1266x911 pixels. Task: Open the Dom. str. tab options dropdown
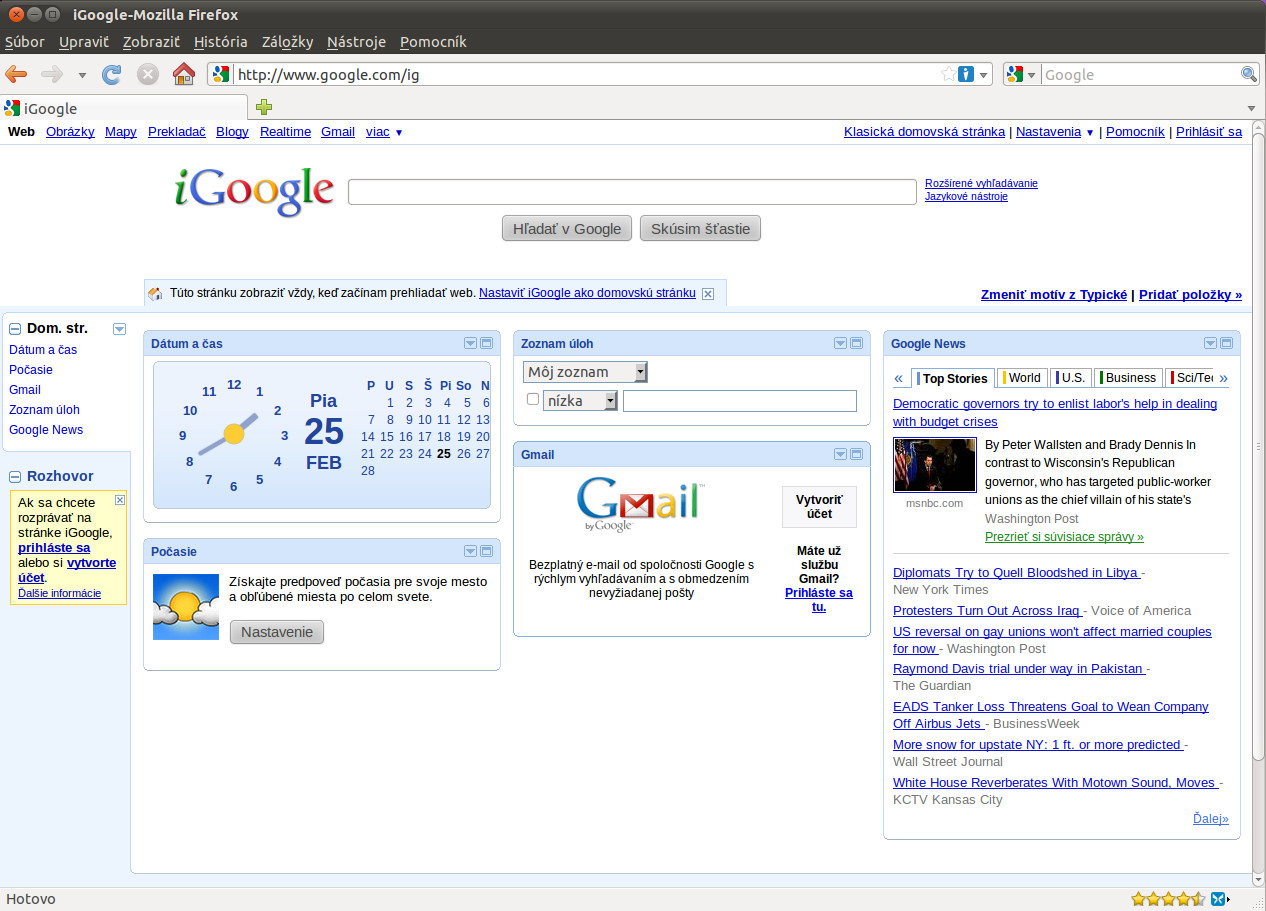pos(119,328)
